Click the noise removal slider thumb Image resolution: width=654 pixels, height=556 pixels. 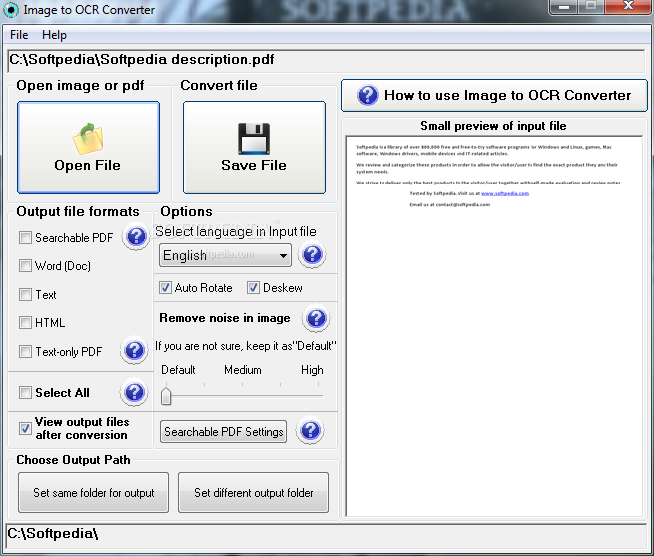[166, 396]
